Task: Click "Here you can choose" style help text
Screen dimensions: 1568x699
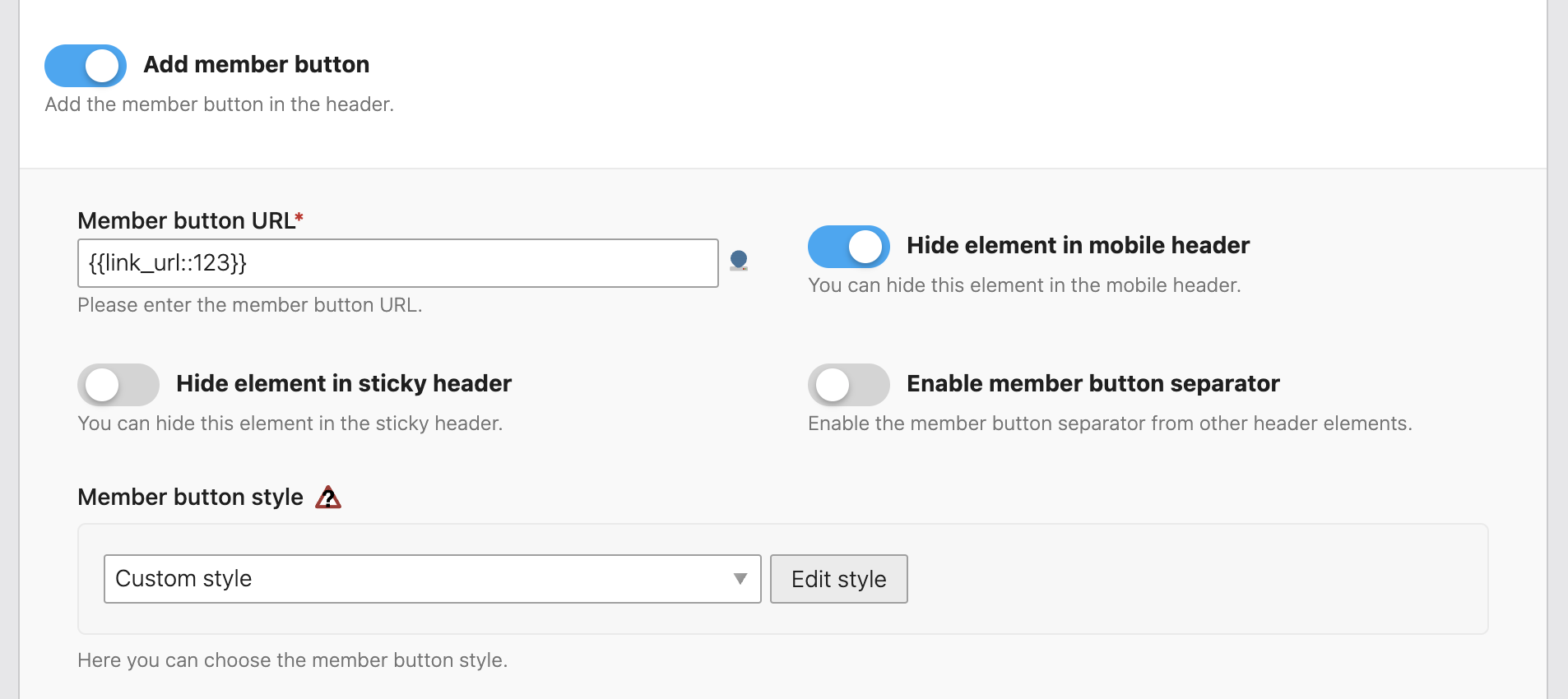Action: [x=292, y=660]
